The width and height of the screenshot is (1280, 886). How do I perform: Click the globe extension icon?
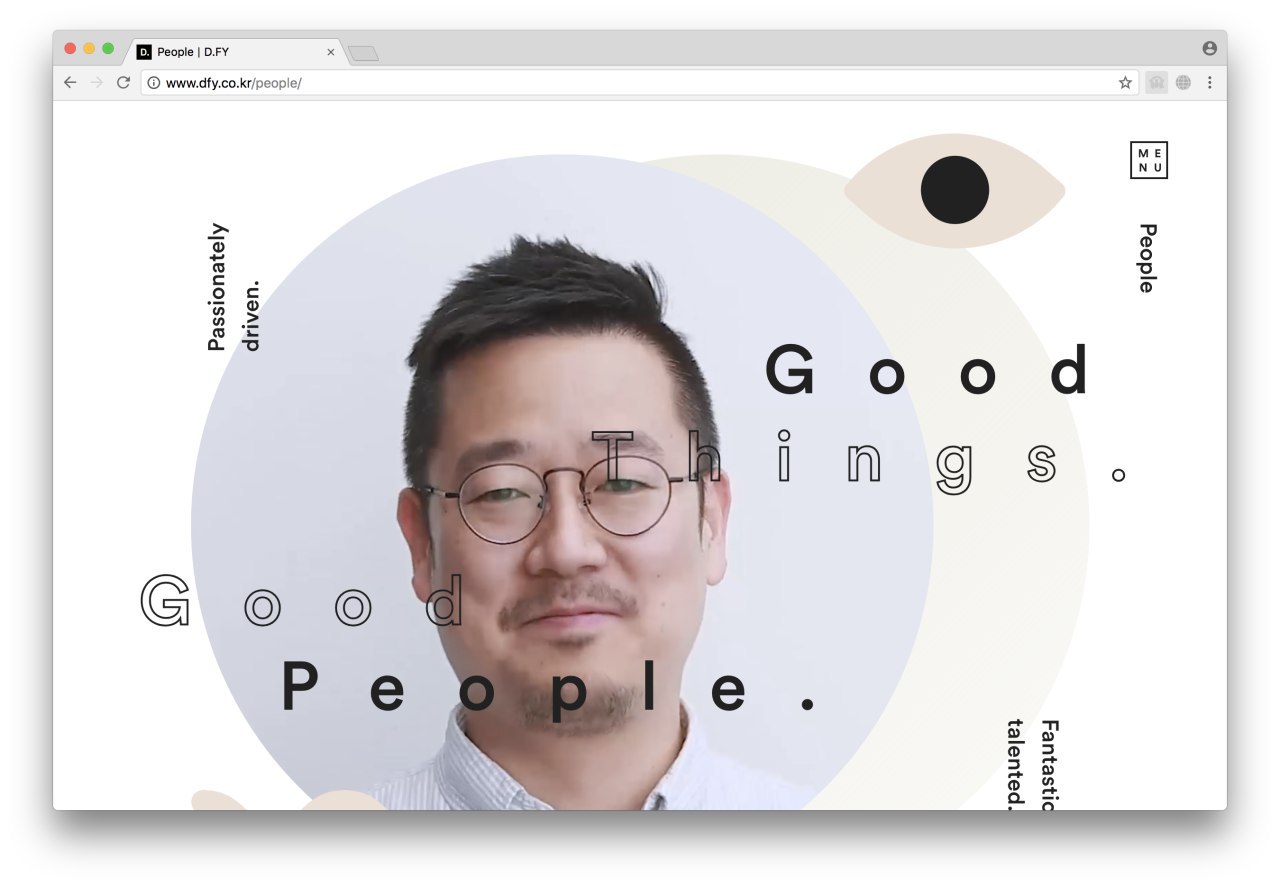[x=1183, y=83]
